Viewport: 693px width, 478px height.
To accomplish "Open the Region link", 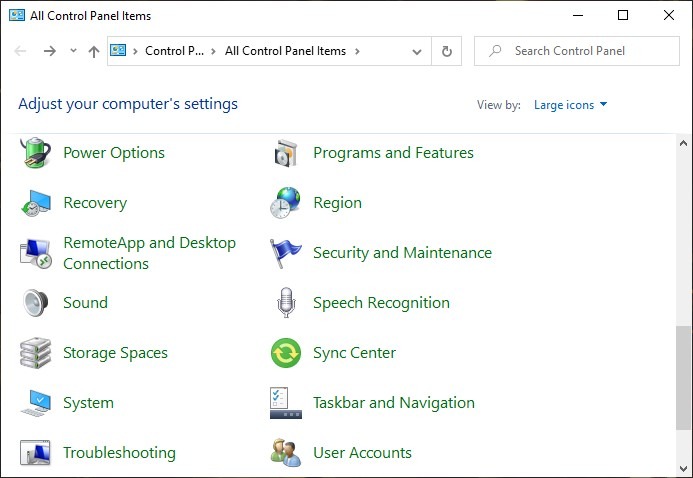I will [x=338, y=203].
